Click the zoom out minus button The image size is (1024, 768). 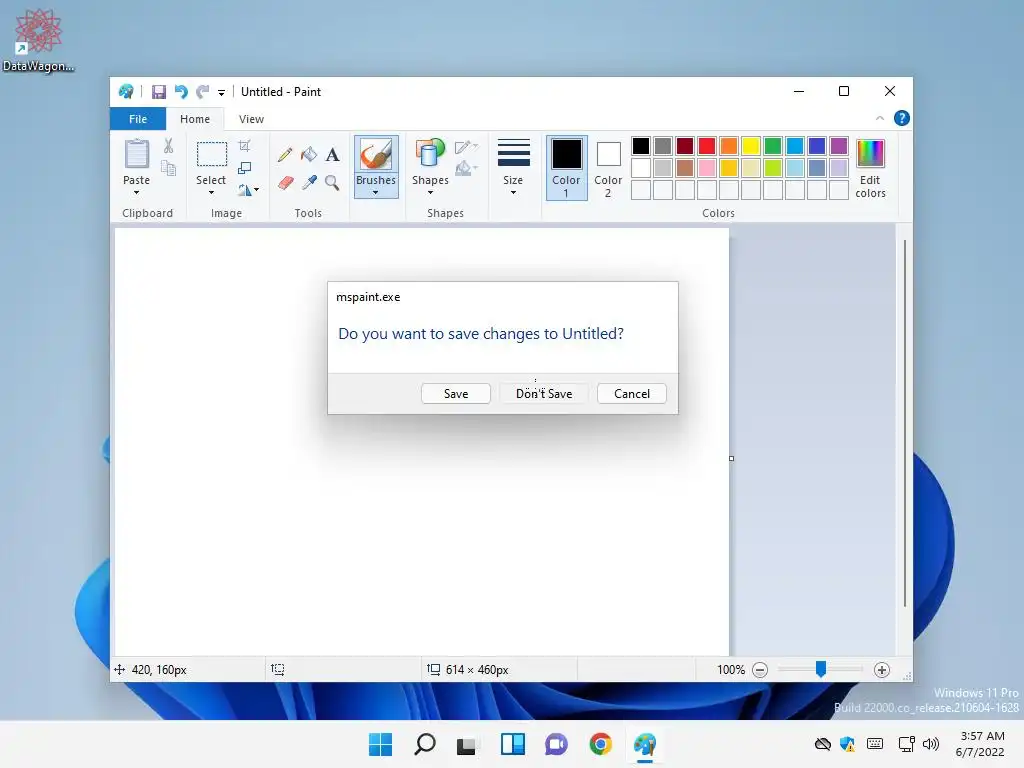click(760, 670)
